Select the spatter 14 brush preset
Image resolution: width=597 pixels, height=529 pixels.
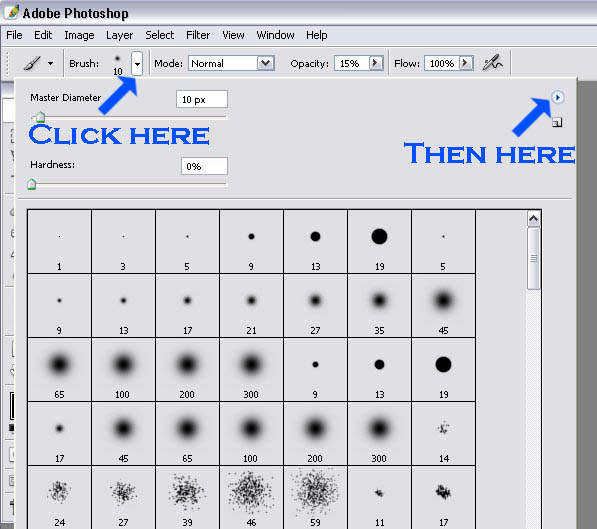point(443,434)
